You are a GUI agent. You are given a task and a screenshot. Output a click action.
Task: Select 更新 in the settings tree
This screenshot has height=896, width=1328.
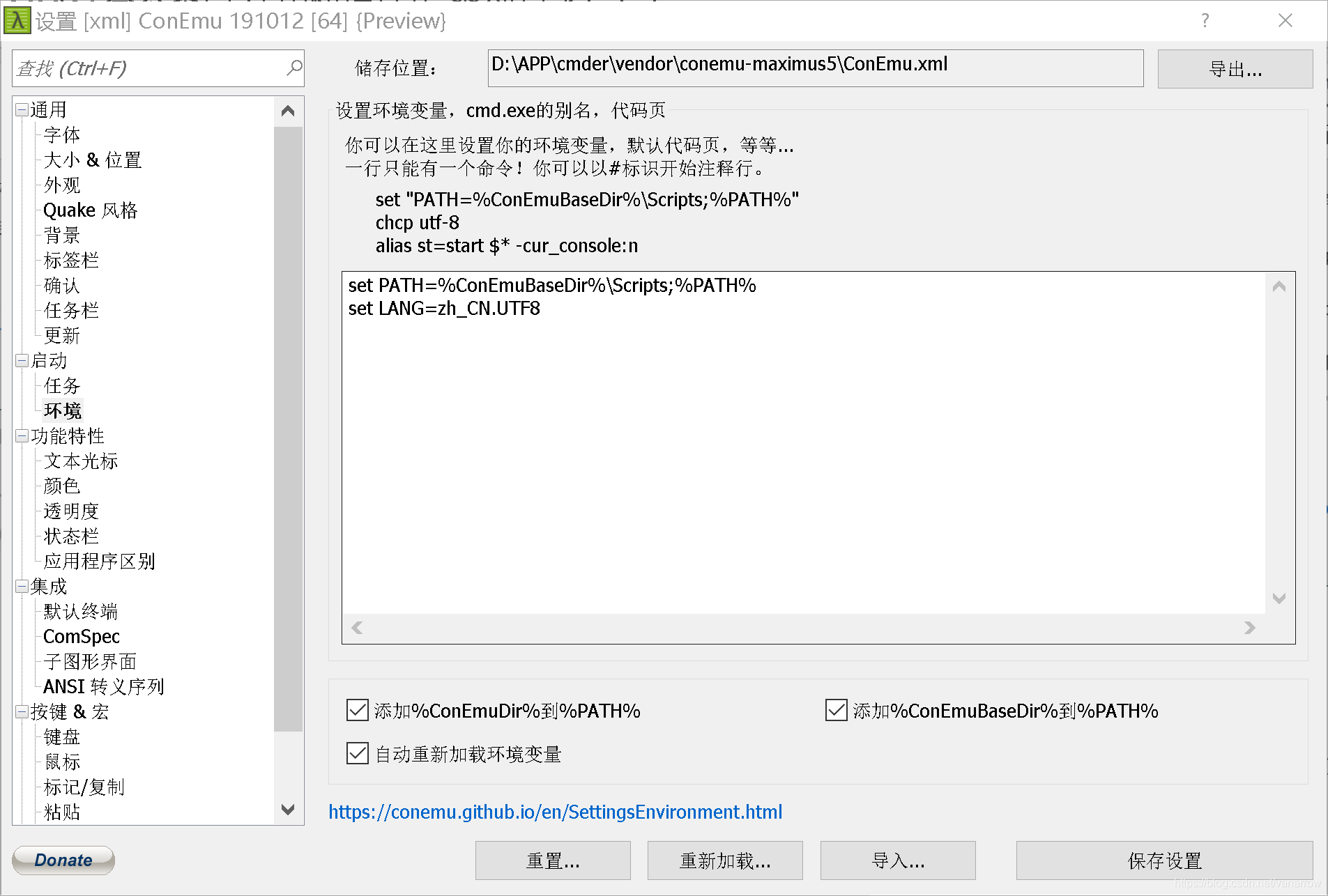62,336
